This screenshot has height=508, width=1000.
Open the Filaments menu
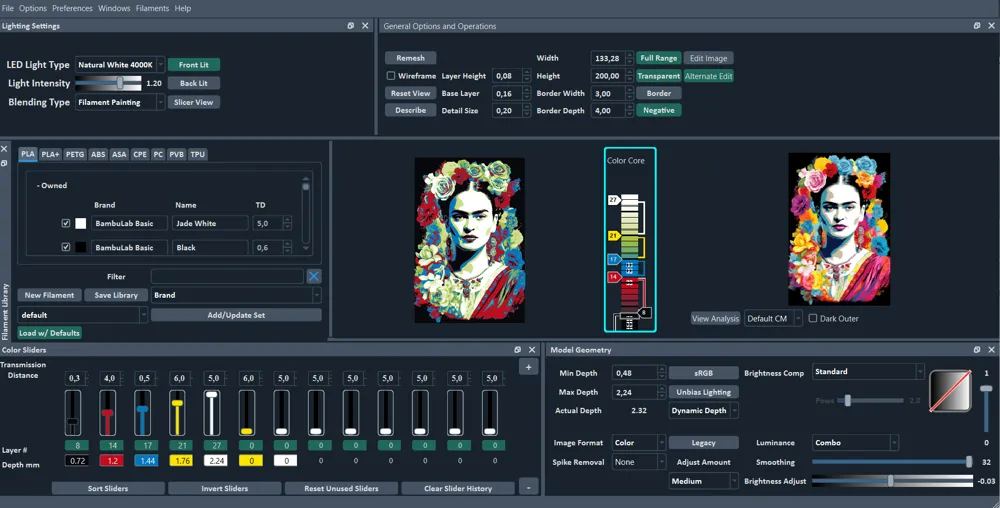(x=152, y=8)
